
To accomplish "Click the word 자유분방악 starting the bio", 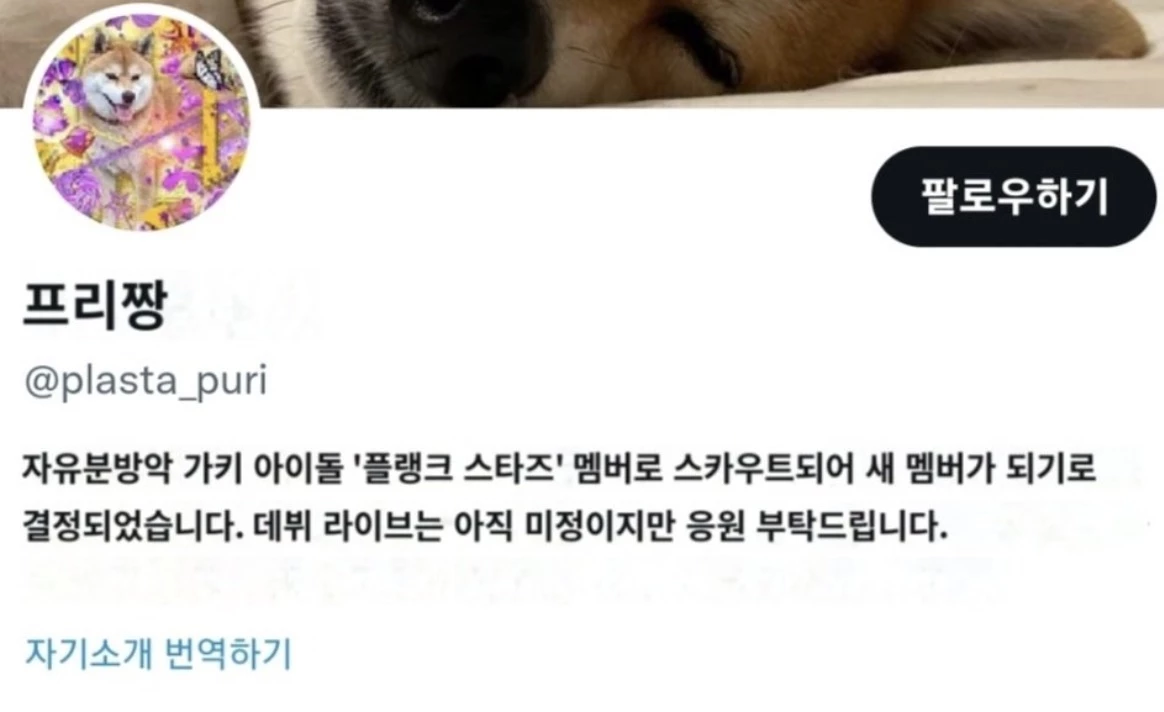I will [x=98, y=468].
